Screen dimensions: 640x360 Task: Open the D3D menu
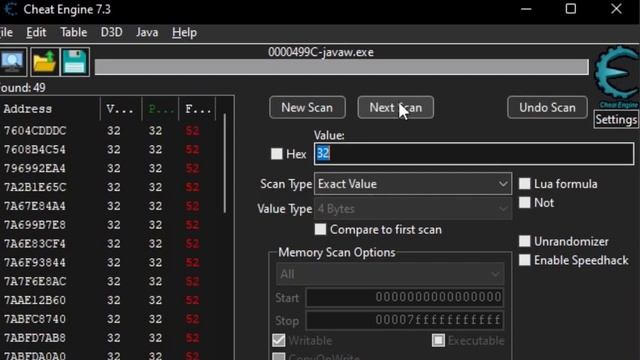111,32
